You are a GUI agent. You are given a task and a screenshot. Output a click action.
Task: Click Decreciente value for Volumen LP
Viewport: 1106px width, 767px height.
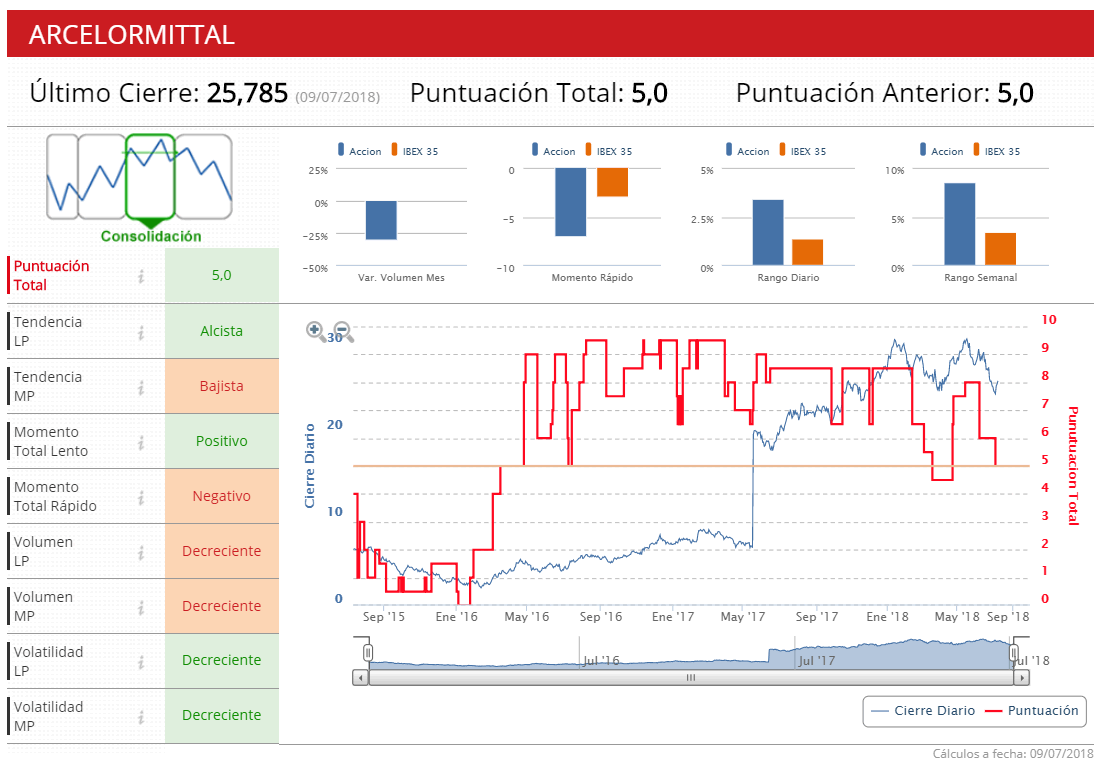point(221,551)
